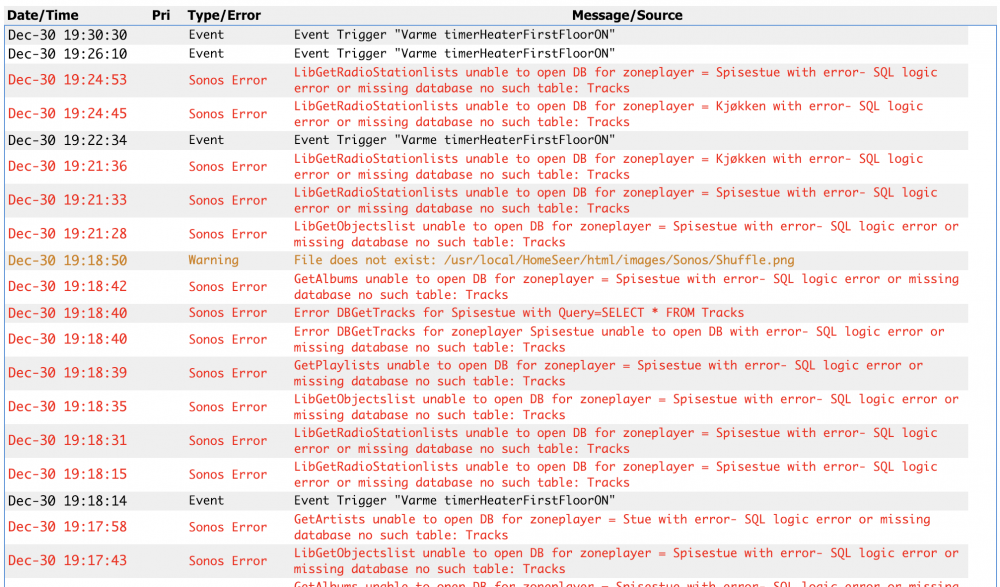
Task: Click the orange Warning type label
Action: pyautogui.click(x=213, y=260)
